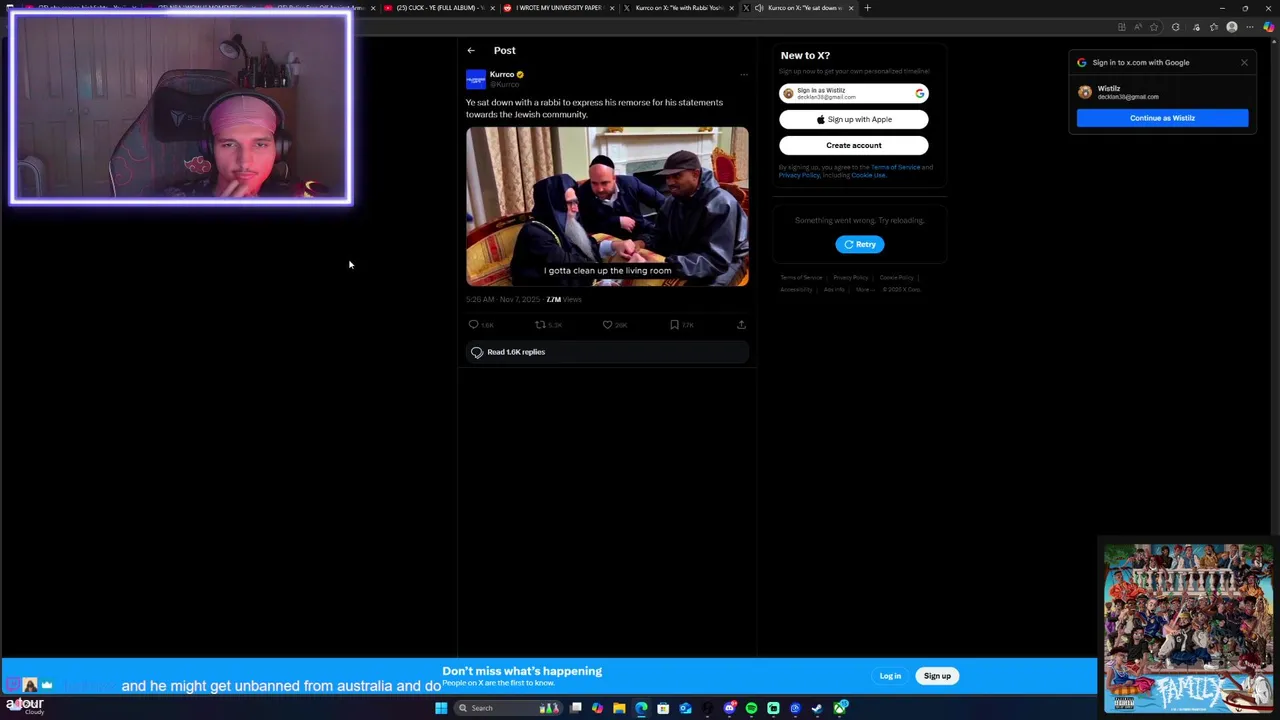The height and width of the screenshot is (720, 1280).
Task: Open Cookie Use link
Action: [868, 175]
